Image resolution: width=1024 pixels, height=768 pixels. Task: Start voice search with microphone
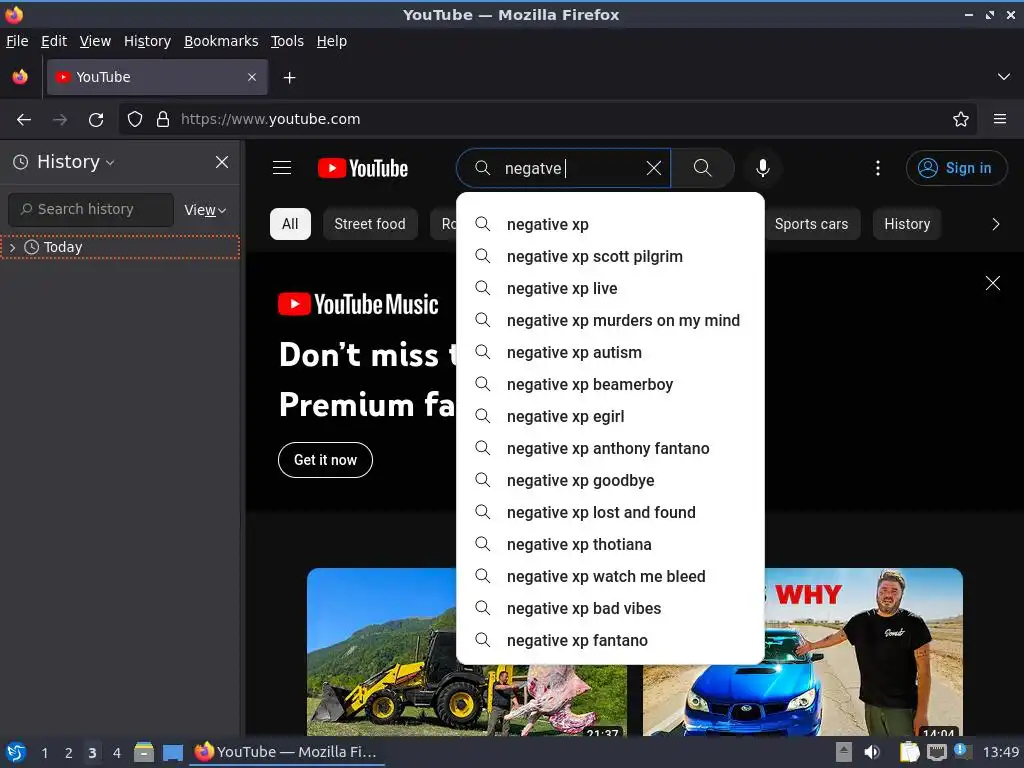pyautogui.click(x=762, y=168)
